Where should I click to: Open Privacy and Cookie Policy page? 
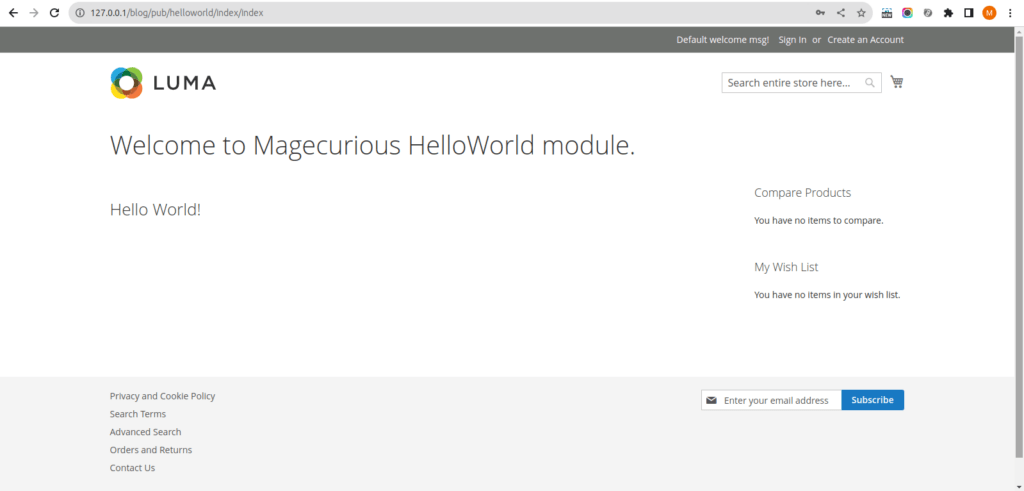coord(162,396)
